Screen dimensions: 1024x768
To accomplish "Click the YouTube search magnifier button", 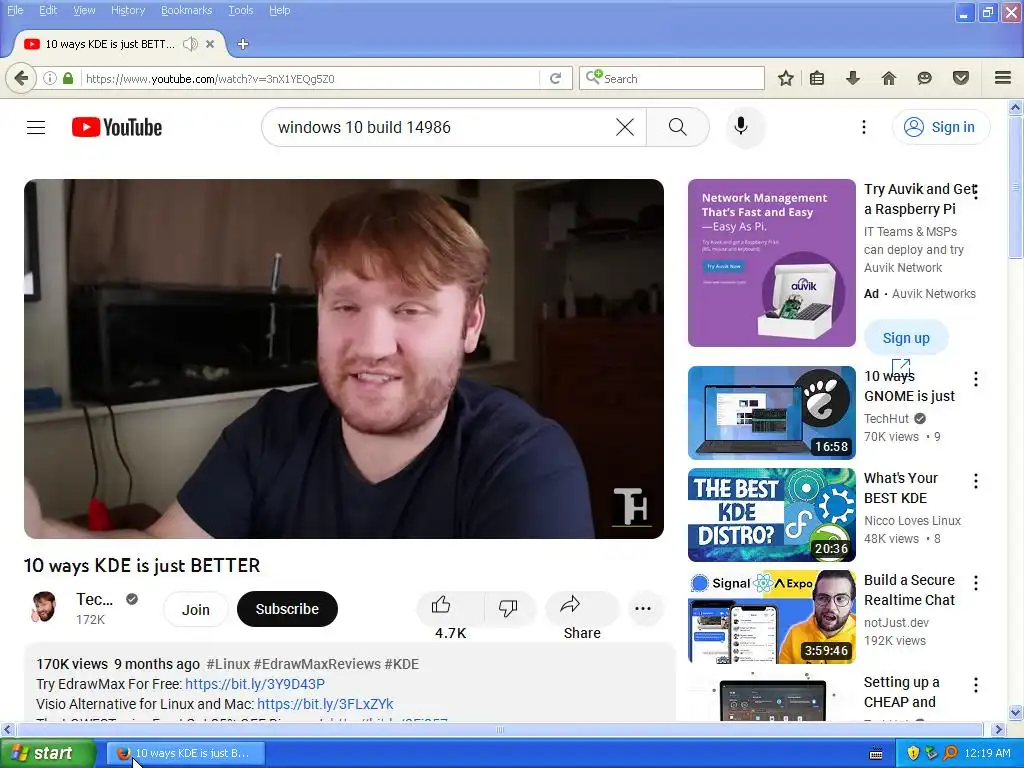I will click(678, 127).
